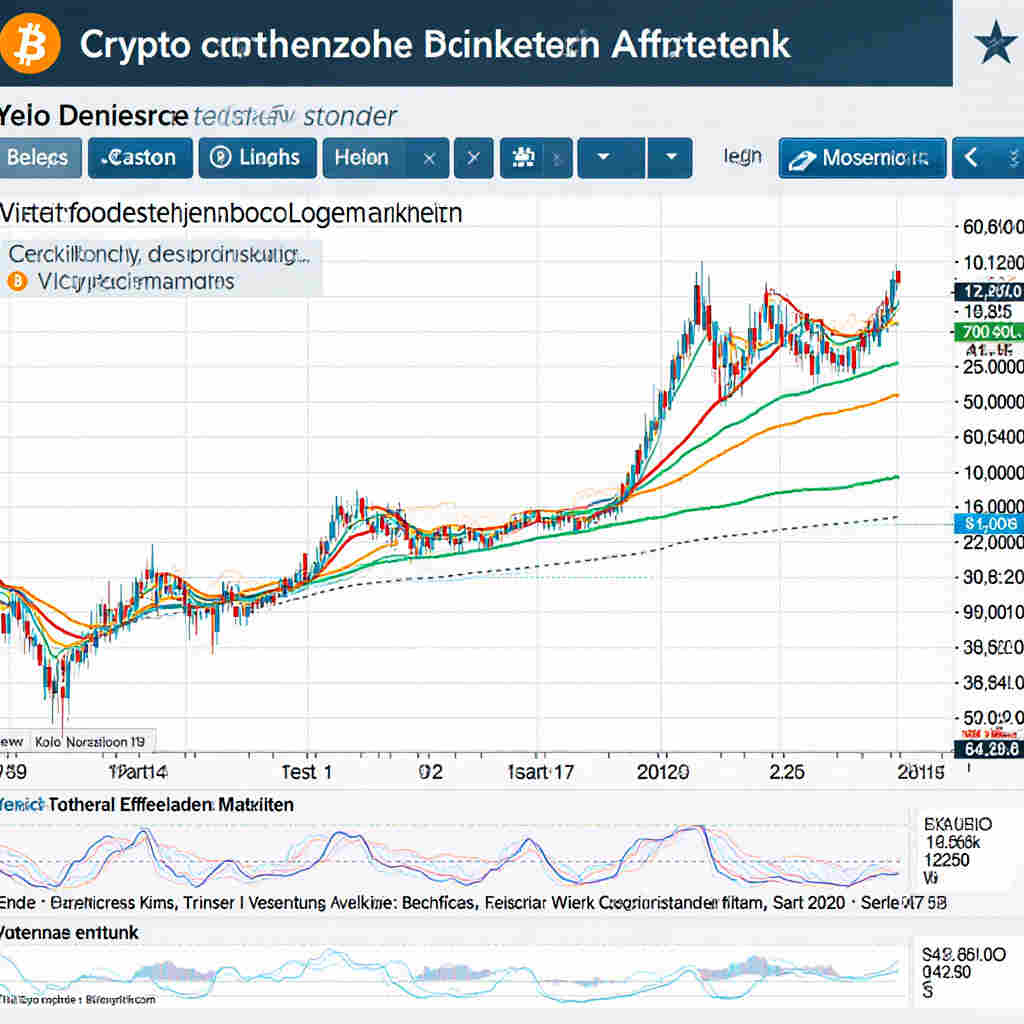Click the left chevron button beside Mosemion
The width and height of the screenshot is (1024, 1024).
point(969,158)
